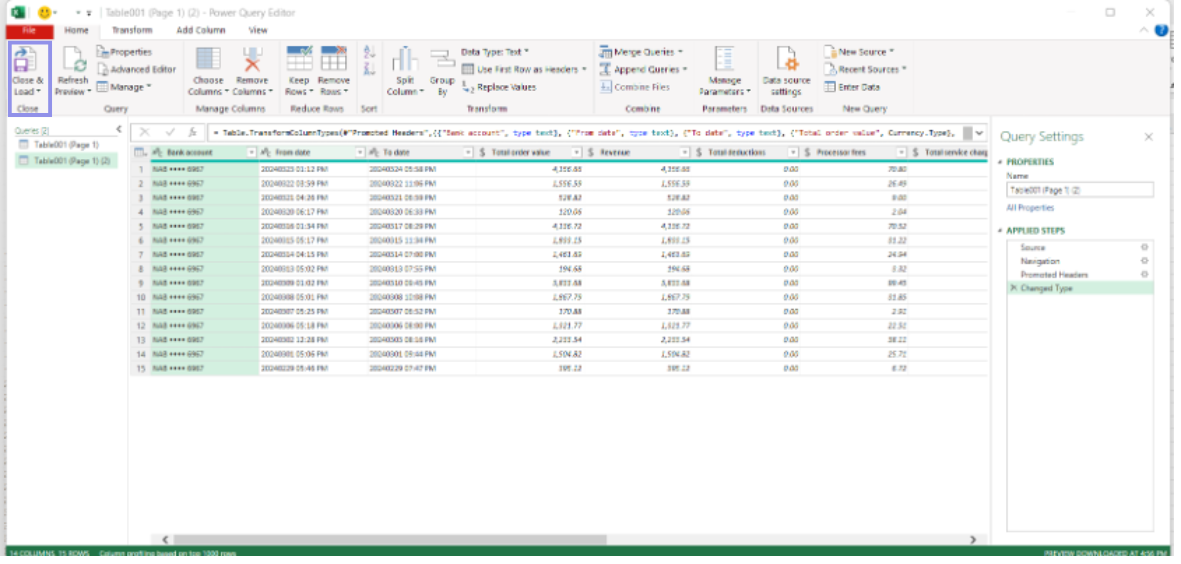Screen dimensions: 1181x564
Task: Open the Merge Queries dropdown
Action: coord(680,52)
